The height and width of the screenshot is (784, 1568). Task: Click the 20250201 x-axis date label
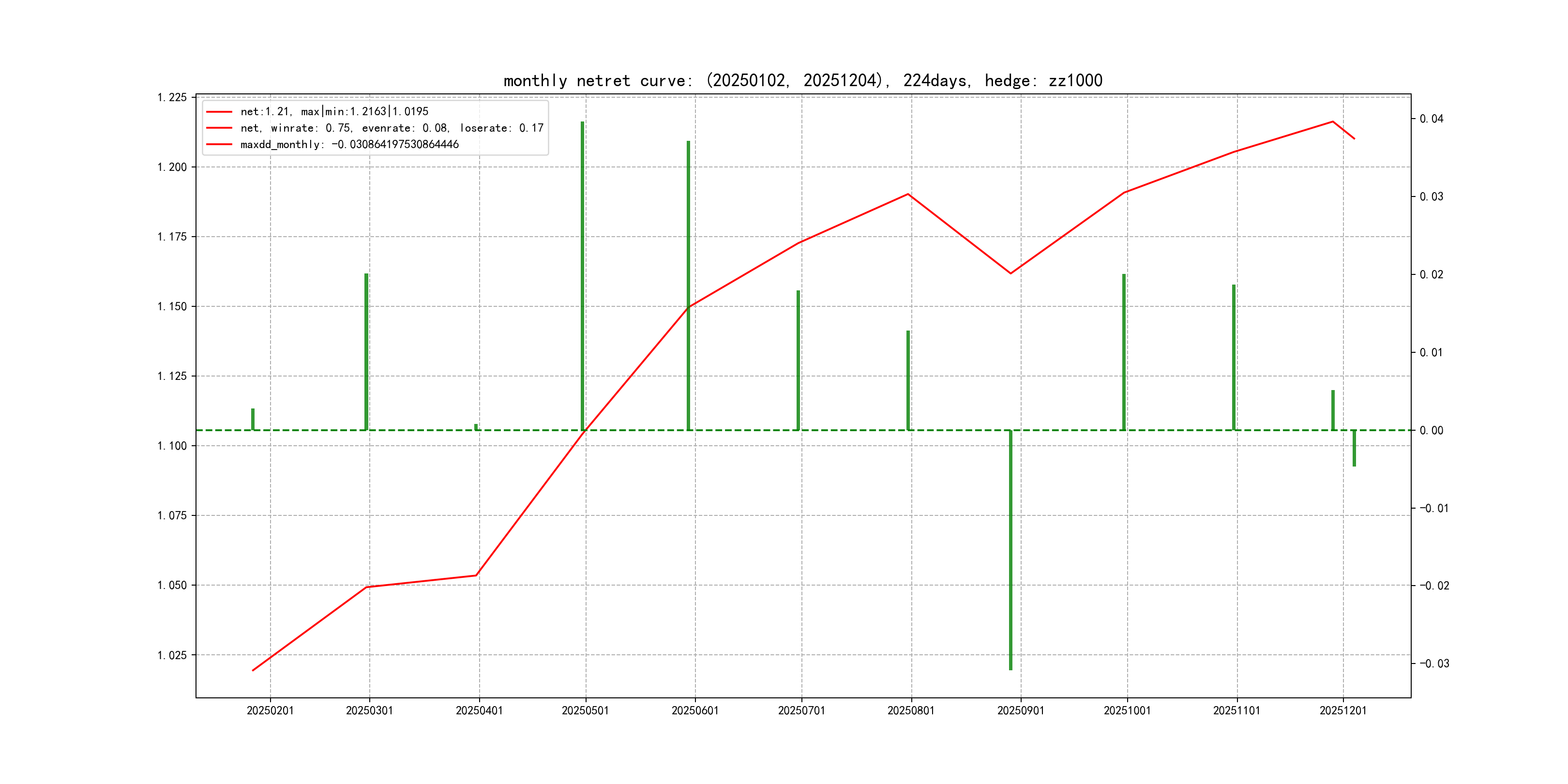pyautogui.click(x=270, y=710)
